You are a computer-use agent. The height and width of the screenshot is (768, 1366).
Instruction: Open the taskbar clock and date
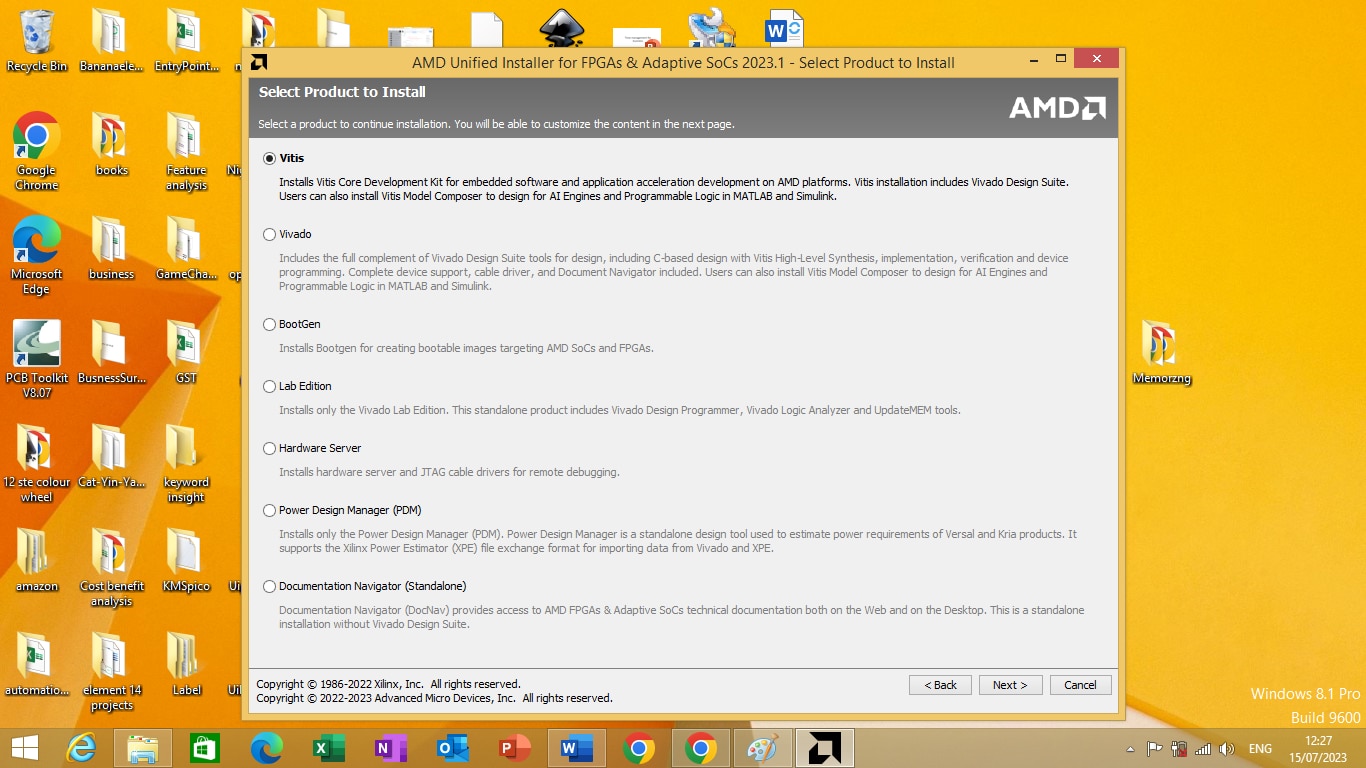pos(1319,749)
